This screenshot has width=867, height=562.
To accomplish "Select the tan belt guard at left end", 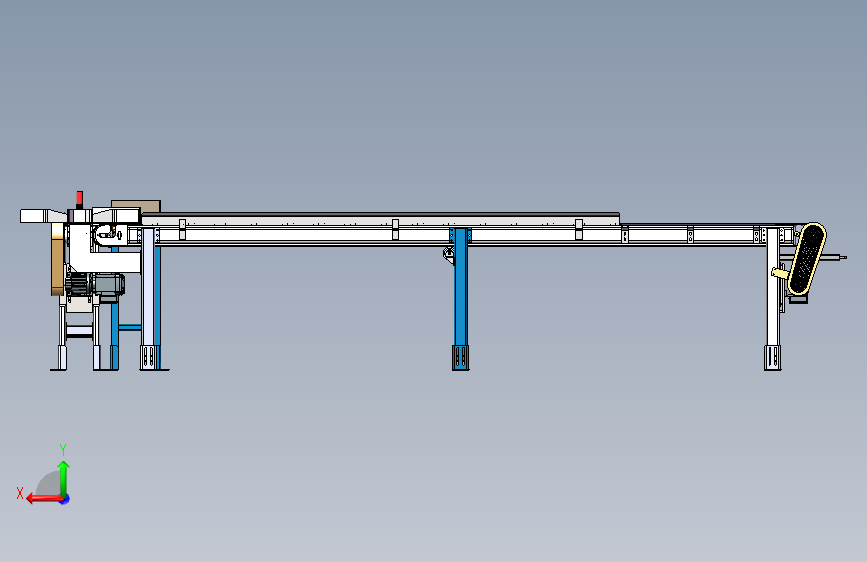I will tap(58, 259).
